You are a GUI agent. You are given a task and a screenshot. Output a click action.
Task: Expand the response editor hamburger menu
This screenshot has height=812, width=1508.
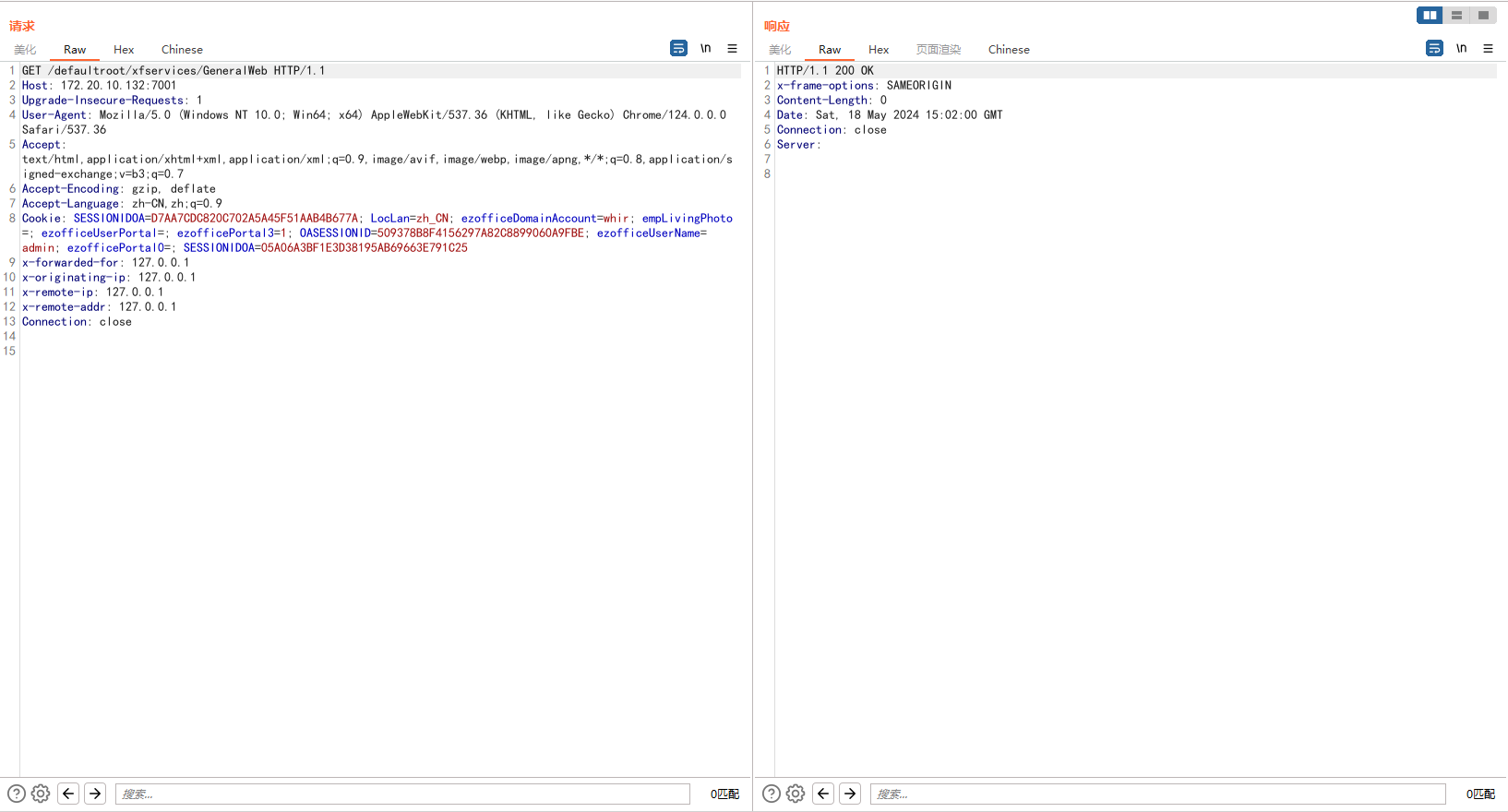click(1488, 48)
